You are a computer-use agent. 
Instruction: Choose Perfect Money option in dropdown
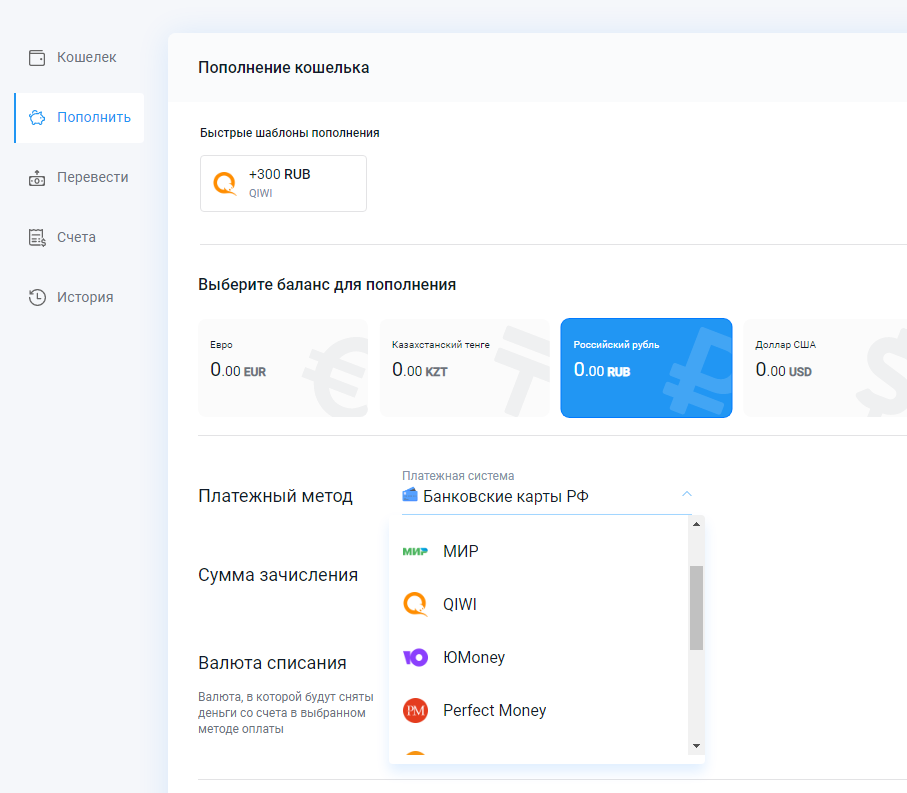pyautogui.click(x=539, y=710)
